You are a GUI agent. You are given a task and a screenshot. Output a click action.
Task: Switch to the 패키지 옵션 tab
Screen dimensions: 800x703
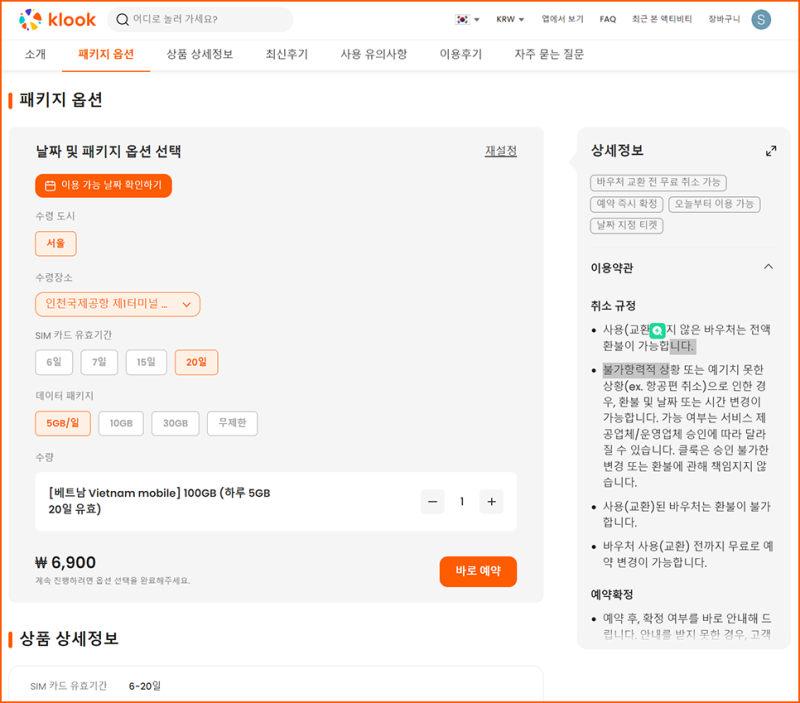(106, 54)
